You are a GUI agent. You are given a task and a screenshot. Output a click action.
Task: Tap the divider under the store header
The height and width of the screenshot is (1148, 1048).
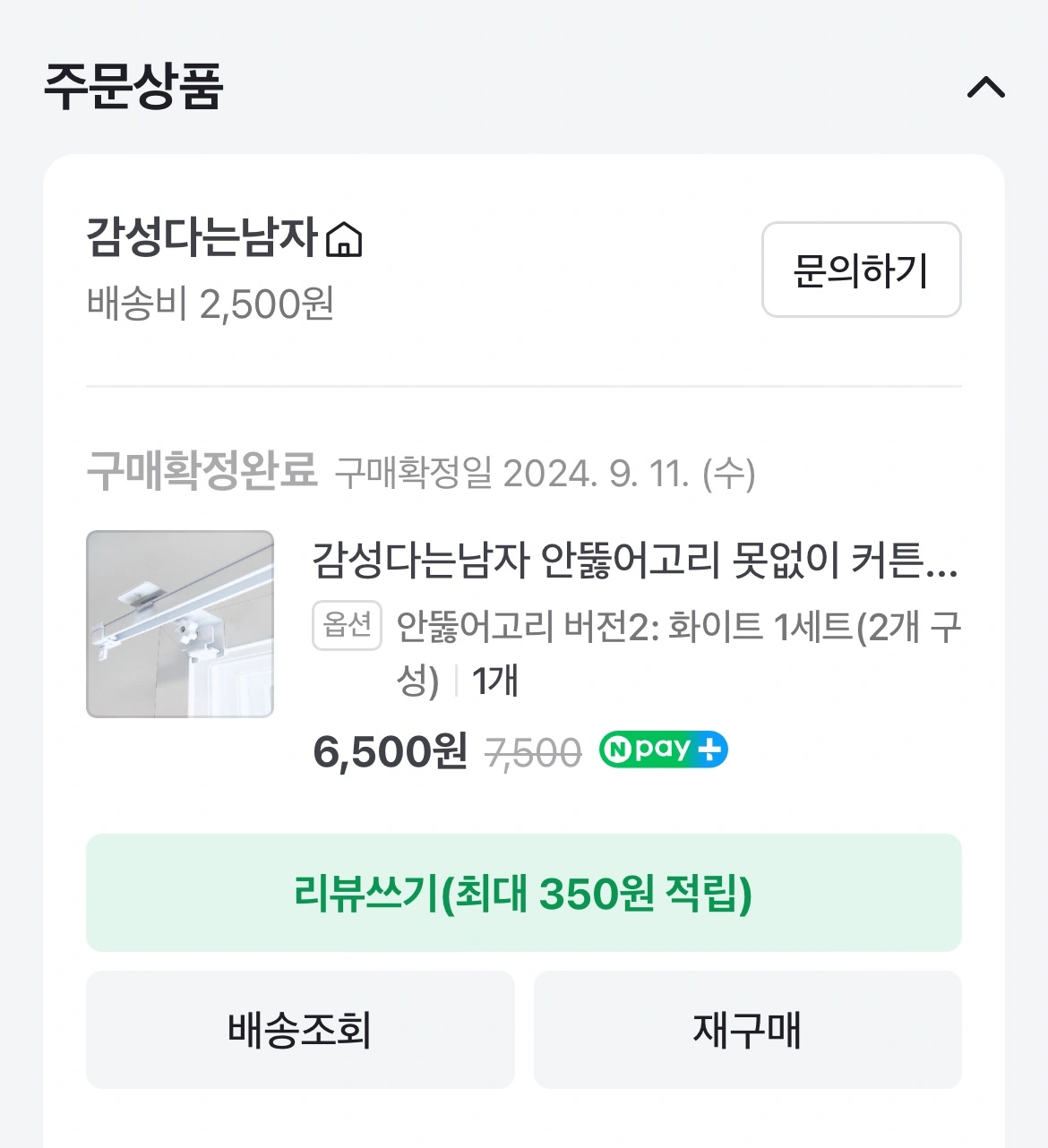(523, 387)
